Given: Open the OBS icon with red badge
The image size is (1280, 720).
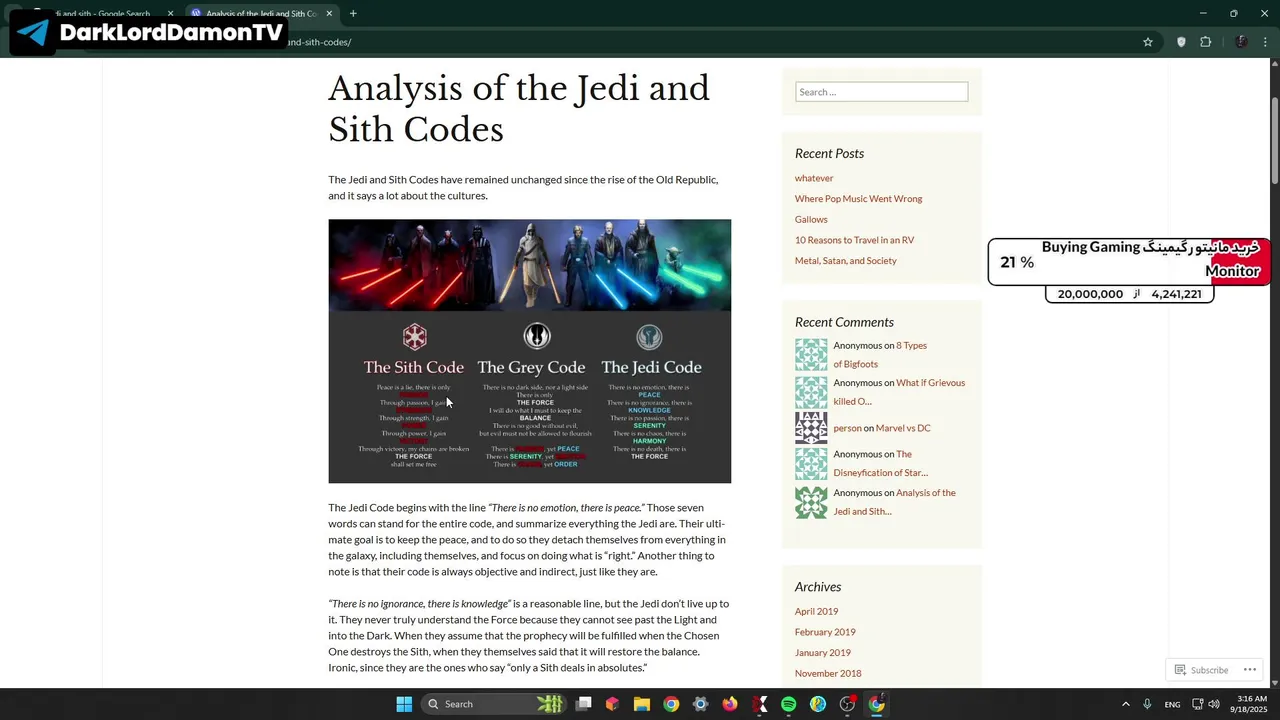Looking at the screenshot, I should point(848,704).
